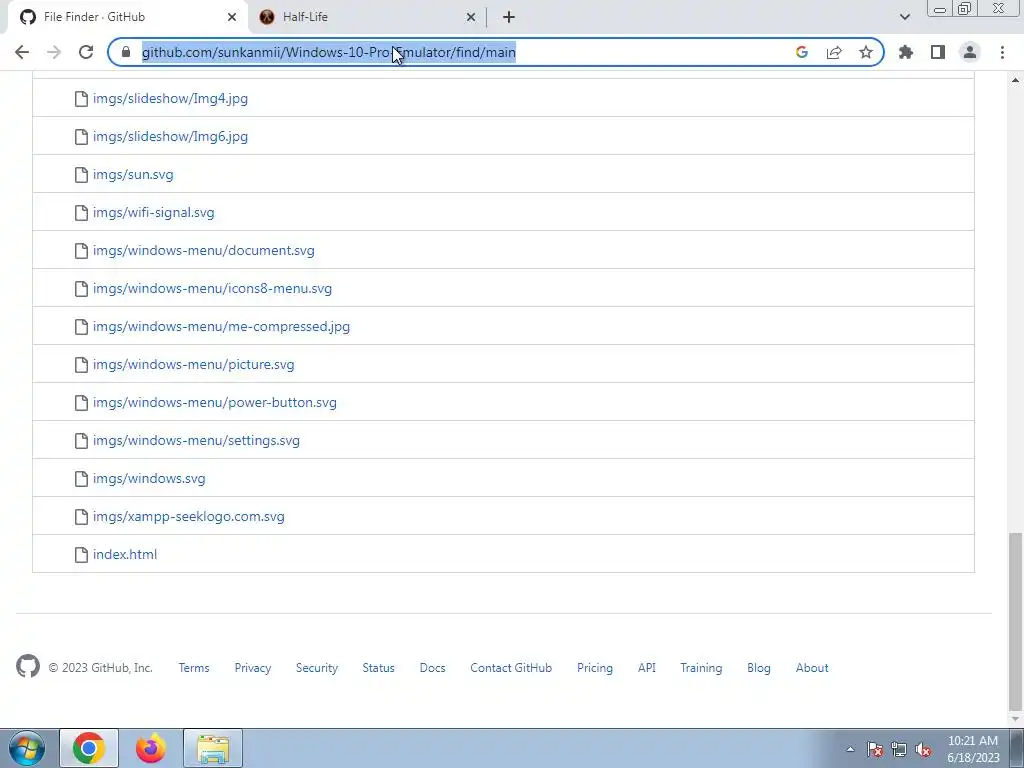Click the muted volume tray icon
Viewport: 1024px width, 768px height.
coord(923,750)
